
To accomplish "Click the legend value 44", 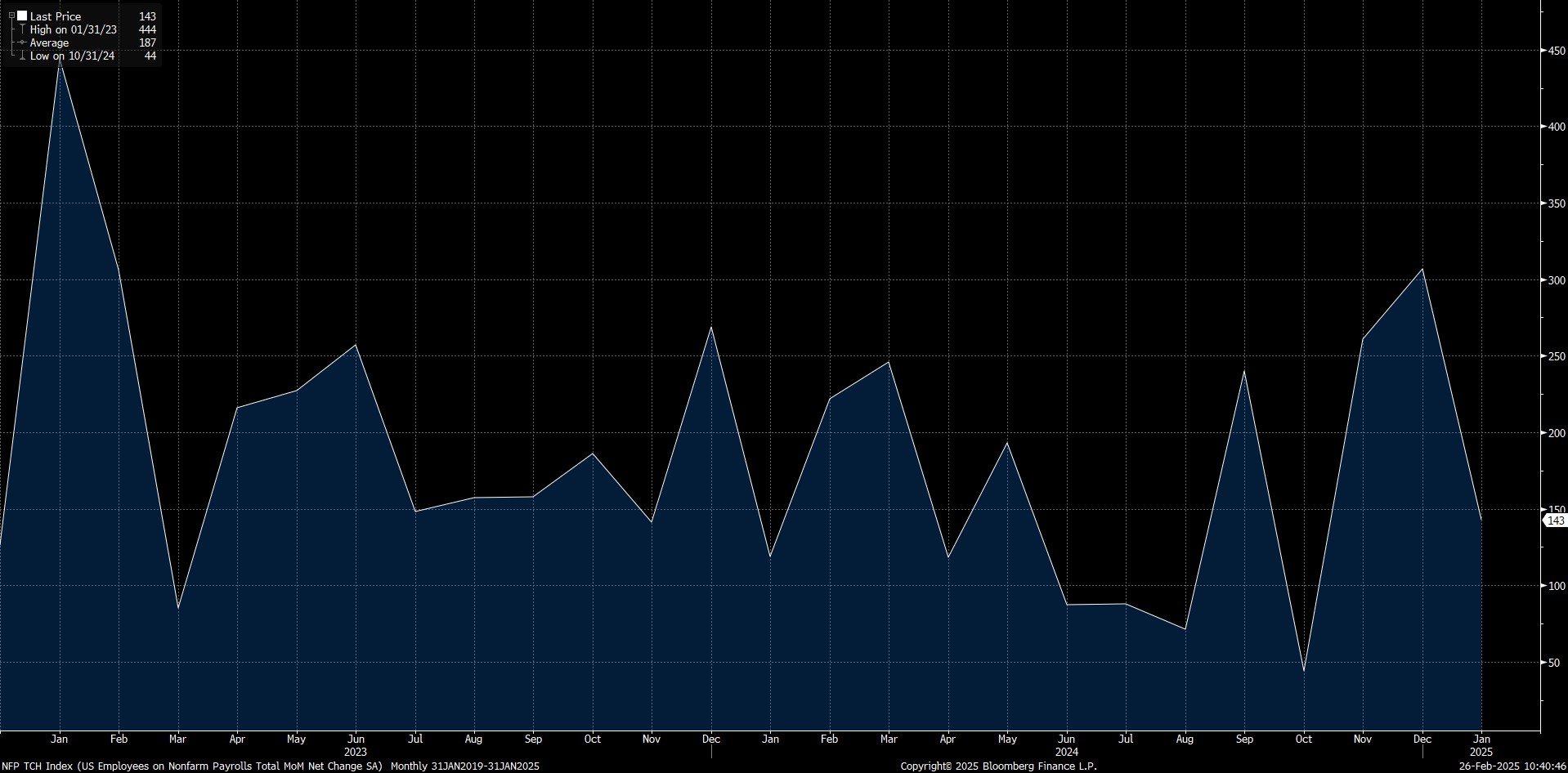I will point(150,56).
